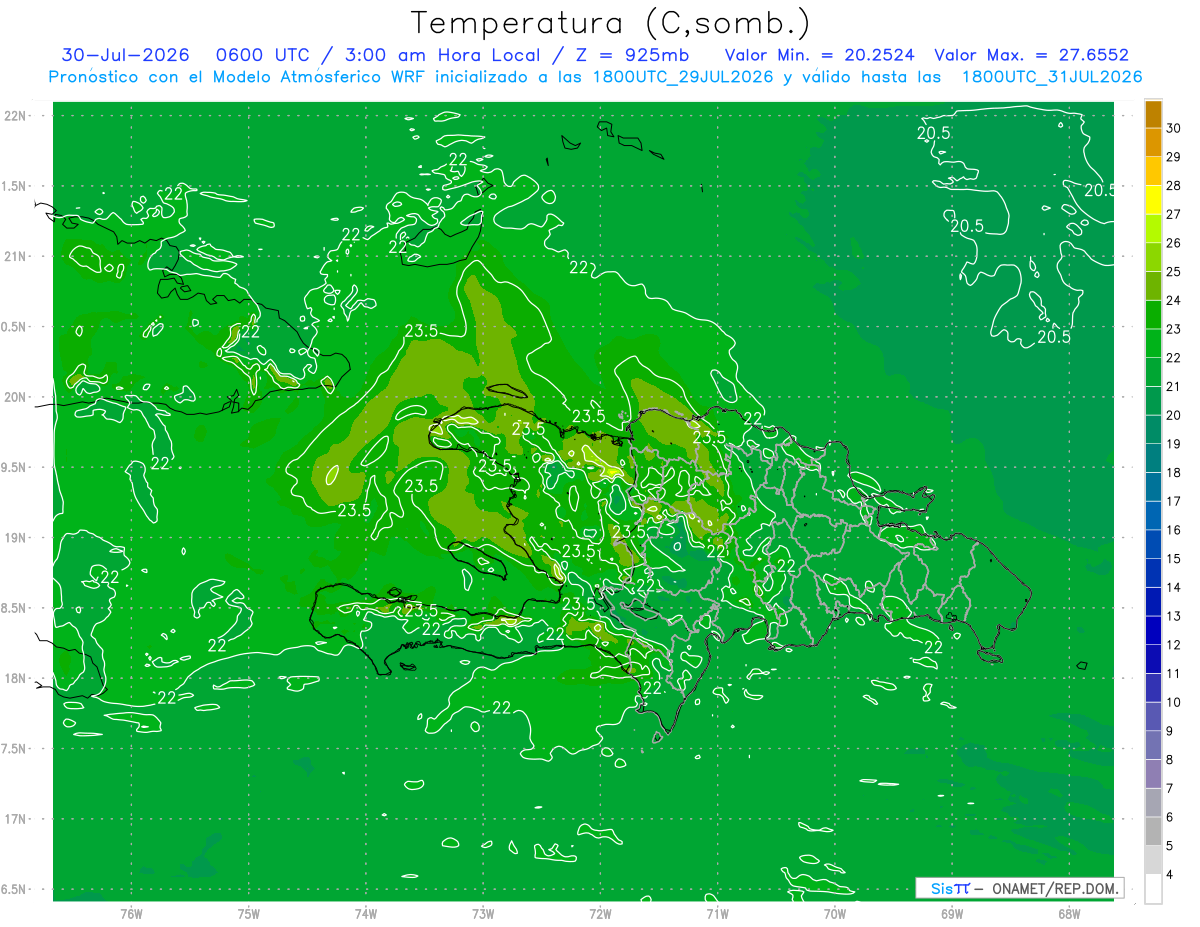This screenshot has width=1200, height=927.
Task: Click the legend scale number "14"
Action: tap(1174, 588)
